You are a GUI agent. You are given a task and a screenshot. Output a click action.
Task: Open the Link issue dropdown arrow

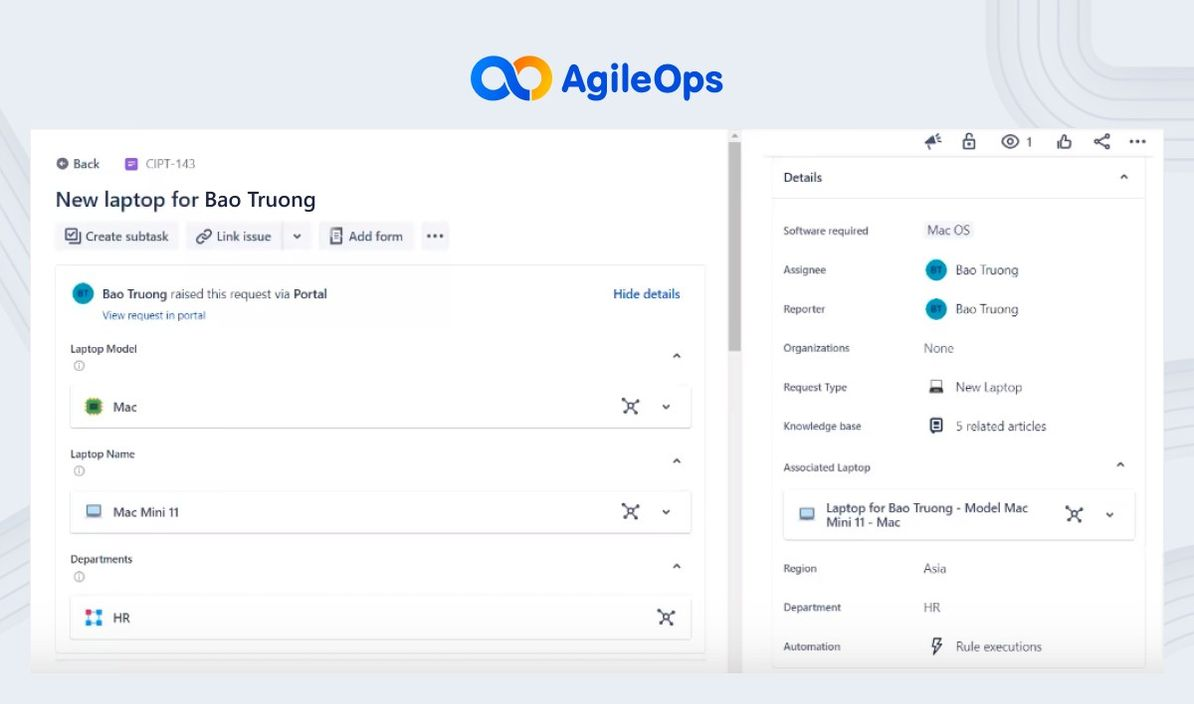tap(297, 236)
